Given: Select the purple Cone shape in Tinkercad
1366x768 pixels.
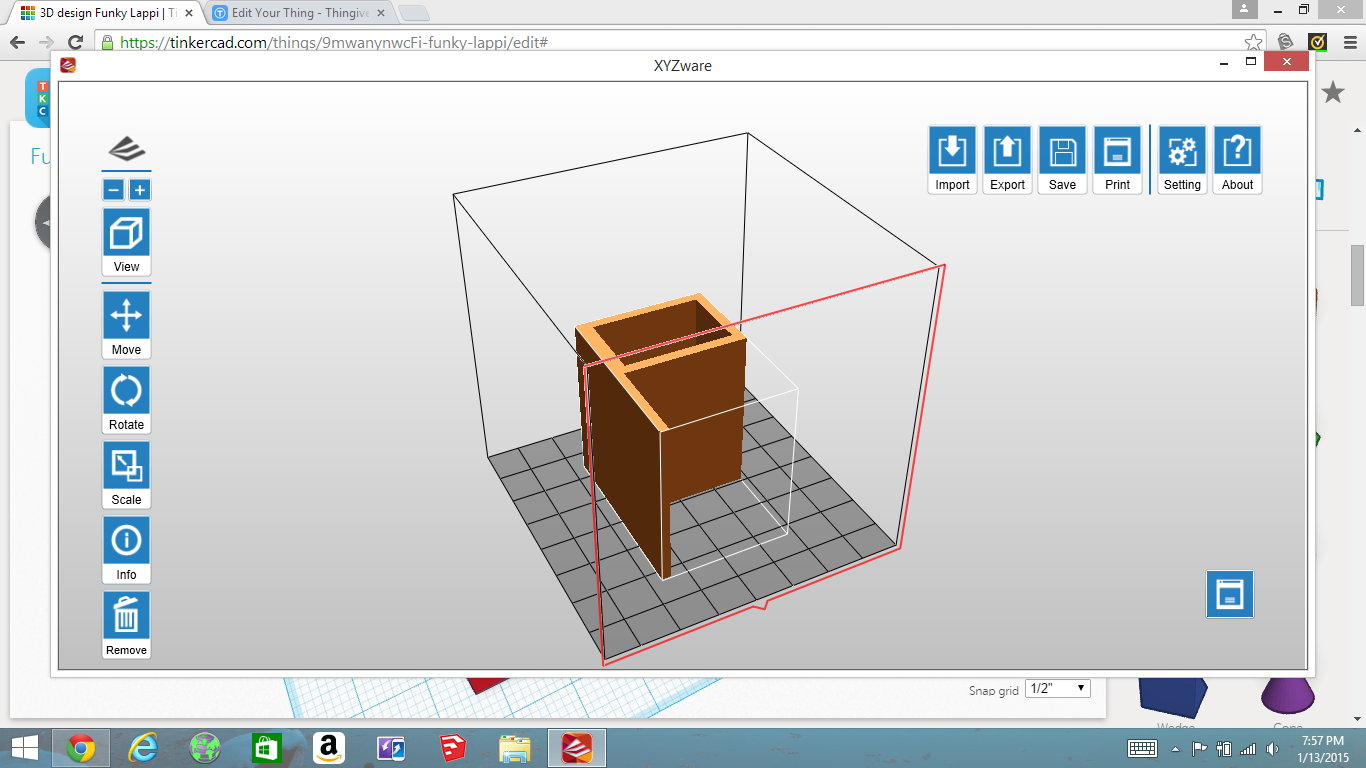Looking at the screenshot, I should 1288,698.
